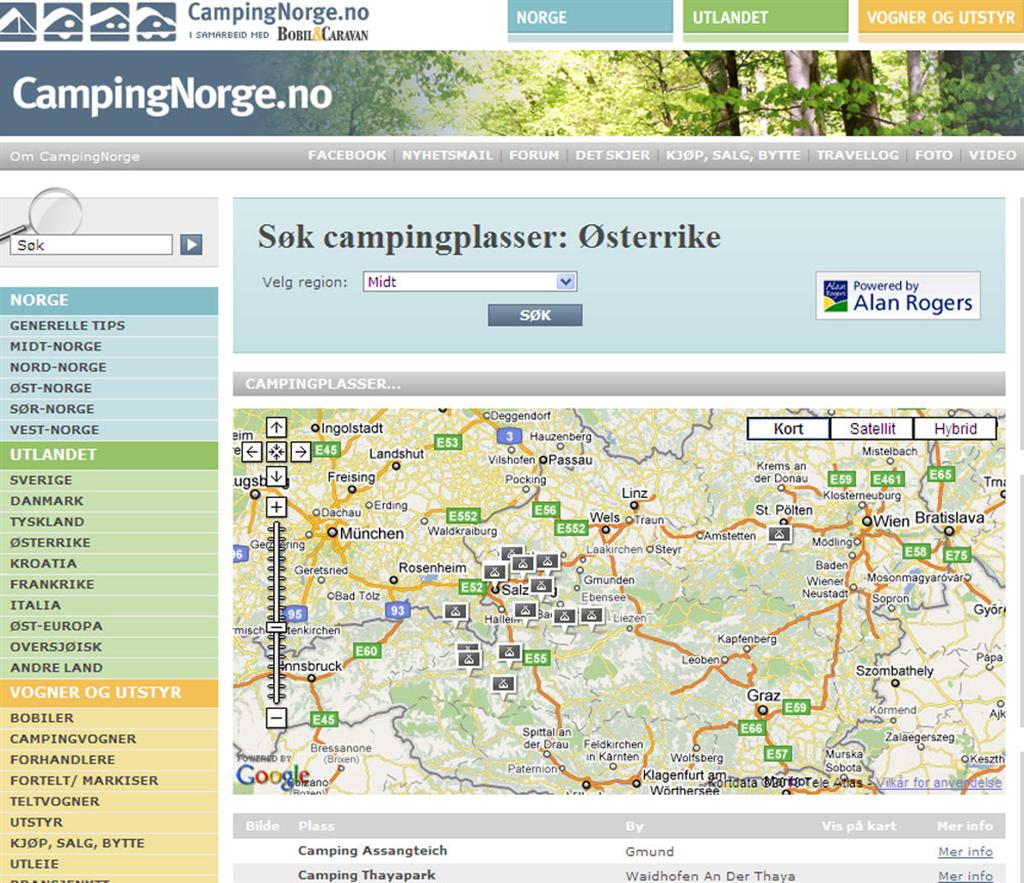Click the map zoom slider handle
This screenshot has width=1024, height=883.
click(x=277, y=627)
